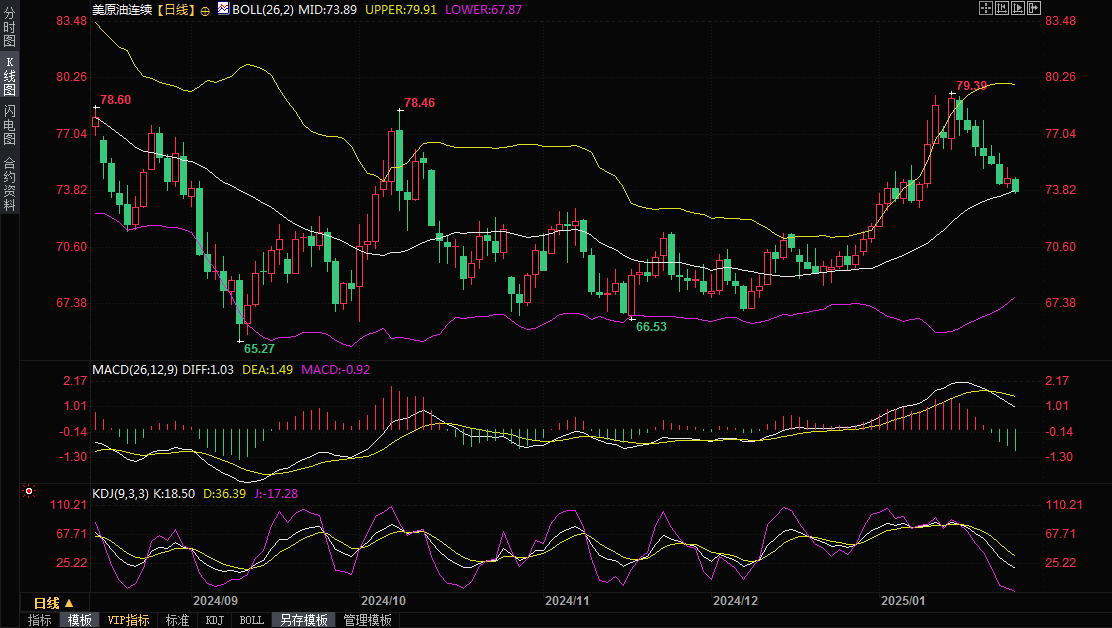Apply the 标准 template
Screen dimensions: 1112x628
click(x=177, y=620)
